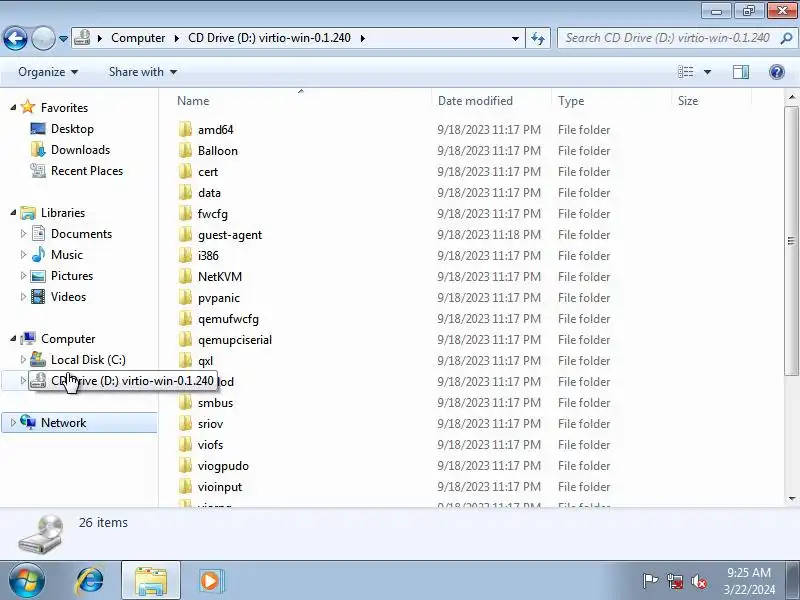Expand the Videos library
Image resolution: width=800 pixels, height=600 pixels.
coord(23,296)
